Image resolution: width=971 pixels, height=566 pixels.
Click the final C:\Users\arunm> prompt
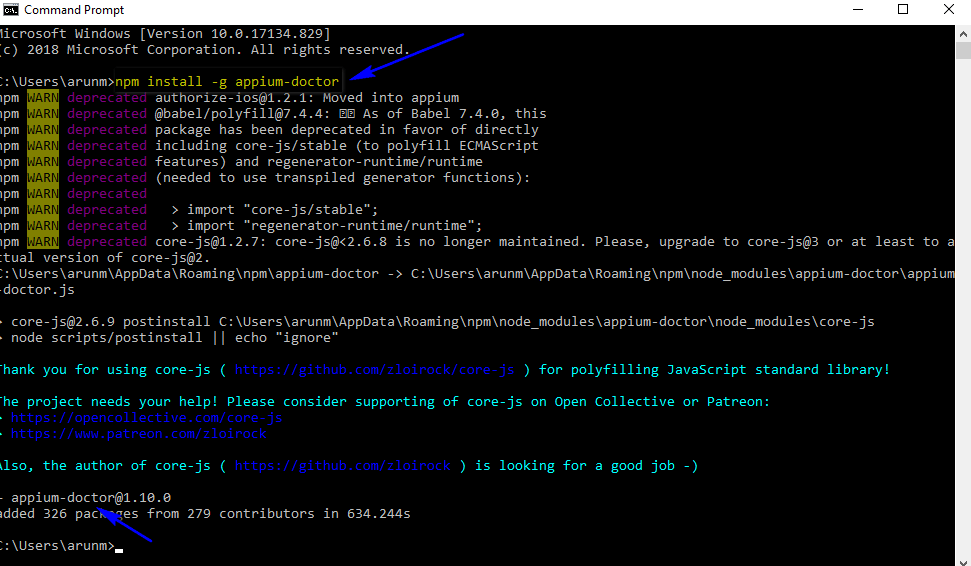pyautogui.click(x=58, y=546)
